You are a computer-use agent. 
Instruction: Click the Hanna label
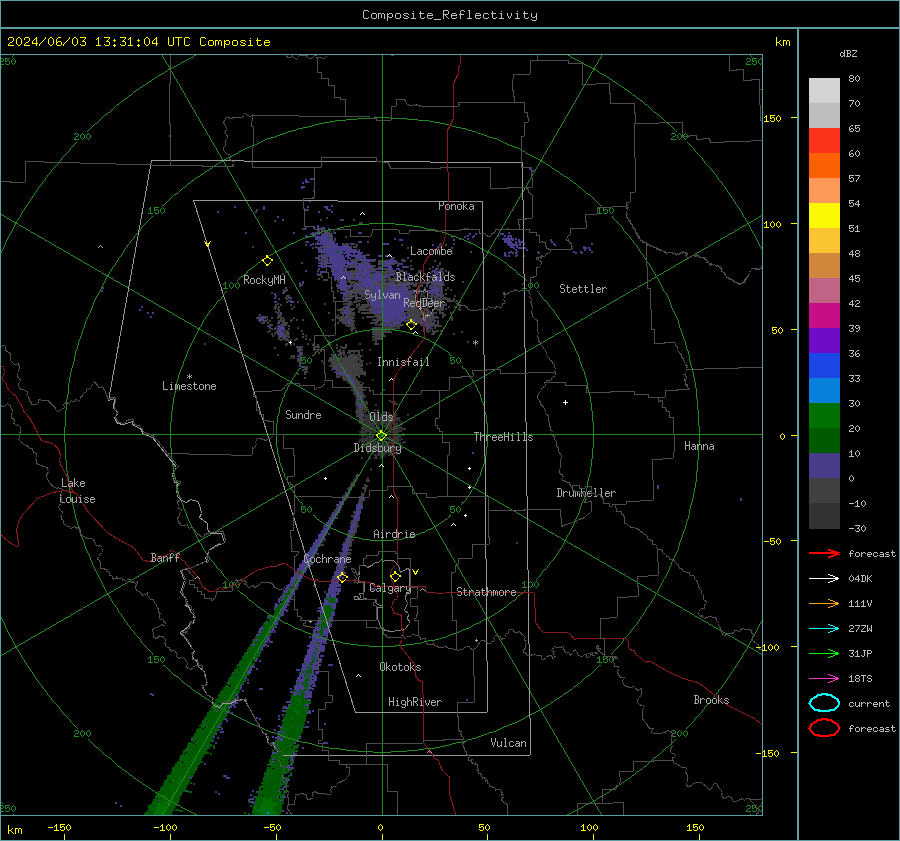(x=699, y=446)
